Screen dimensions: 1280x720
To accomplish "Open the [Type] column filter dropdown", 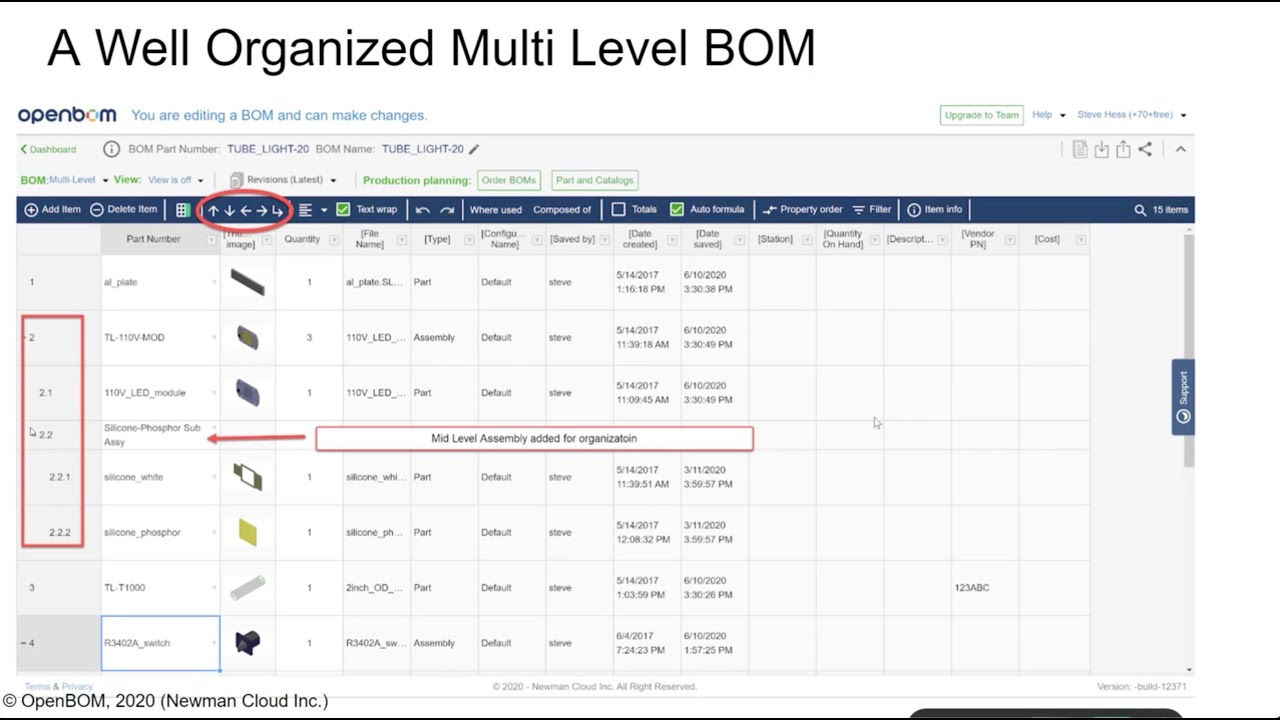I will pyautogui.click(x=470, y=240).
